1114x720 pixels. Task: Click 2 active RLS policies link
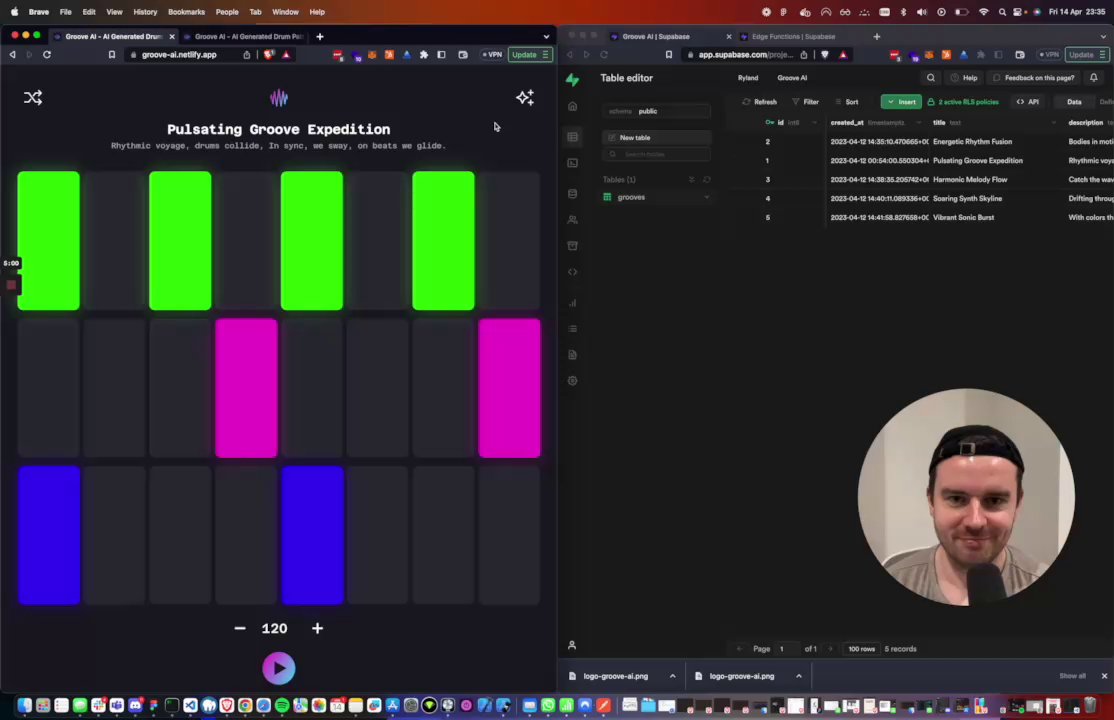963,102
